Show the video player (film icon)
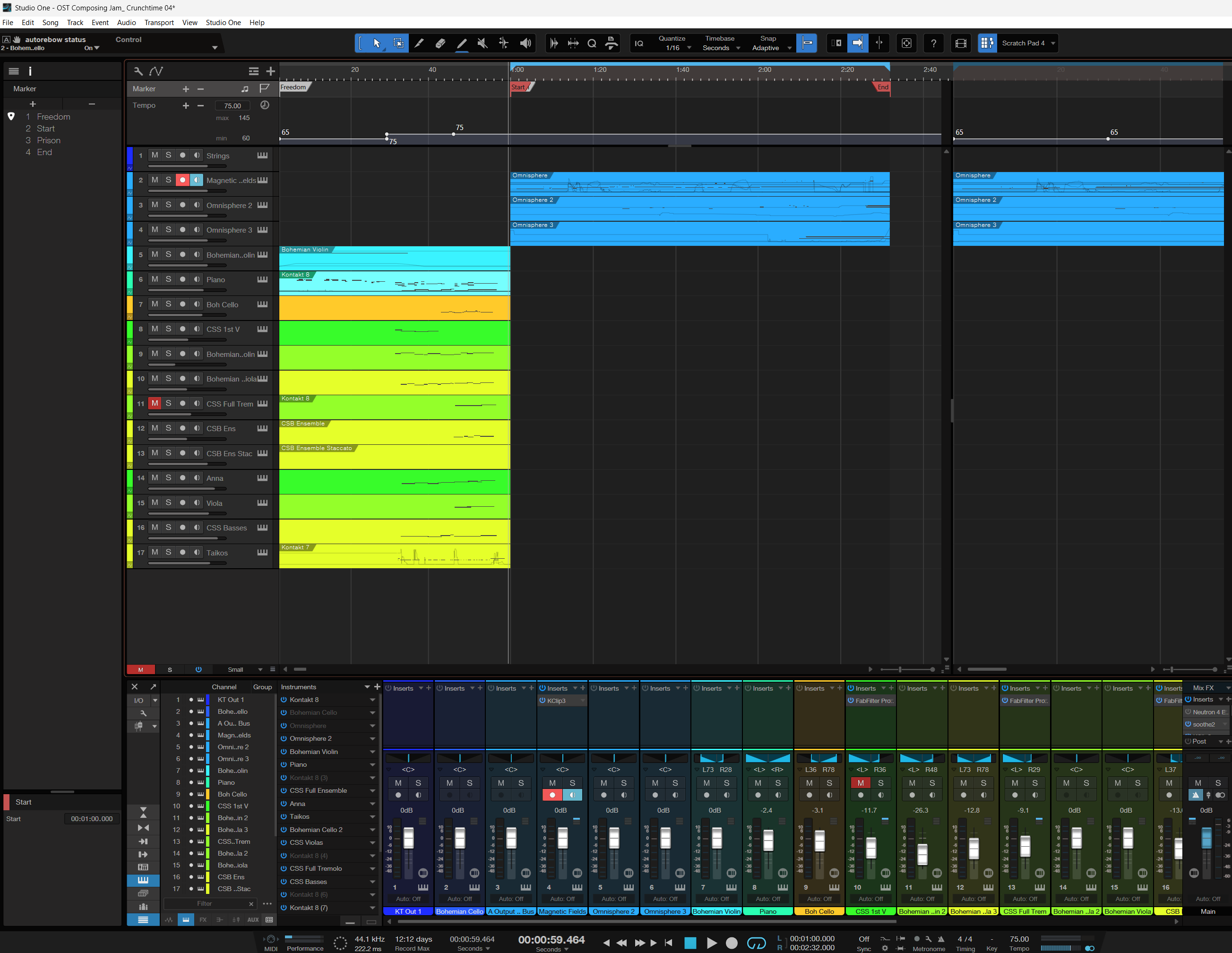This screenshot has width=1232, height=953. [961, 43]
